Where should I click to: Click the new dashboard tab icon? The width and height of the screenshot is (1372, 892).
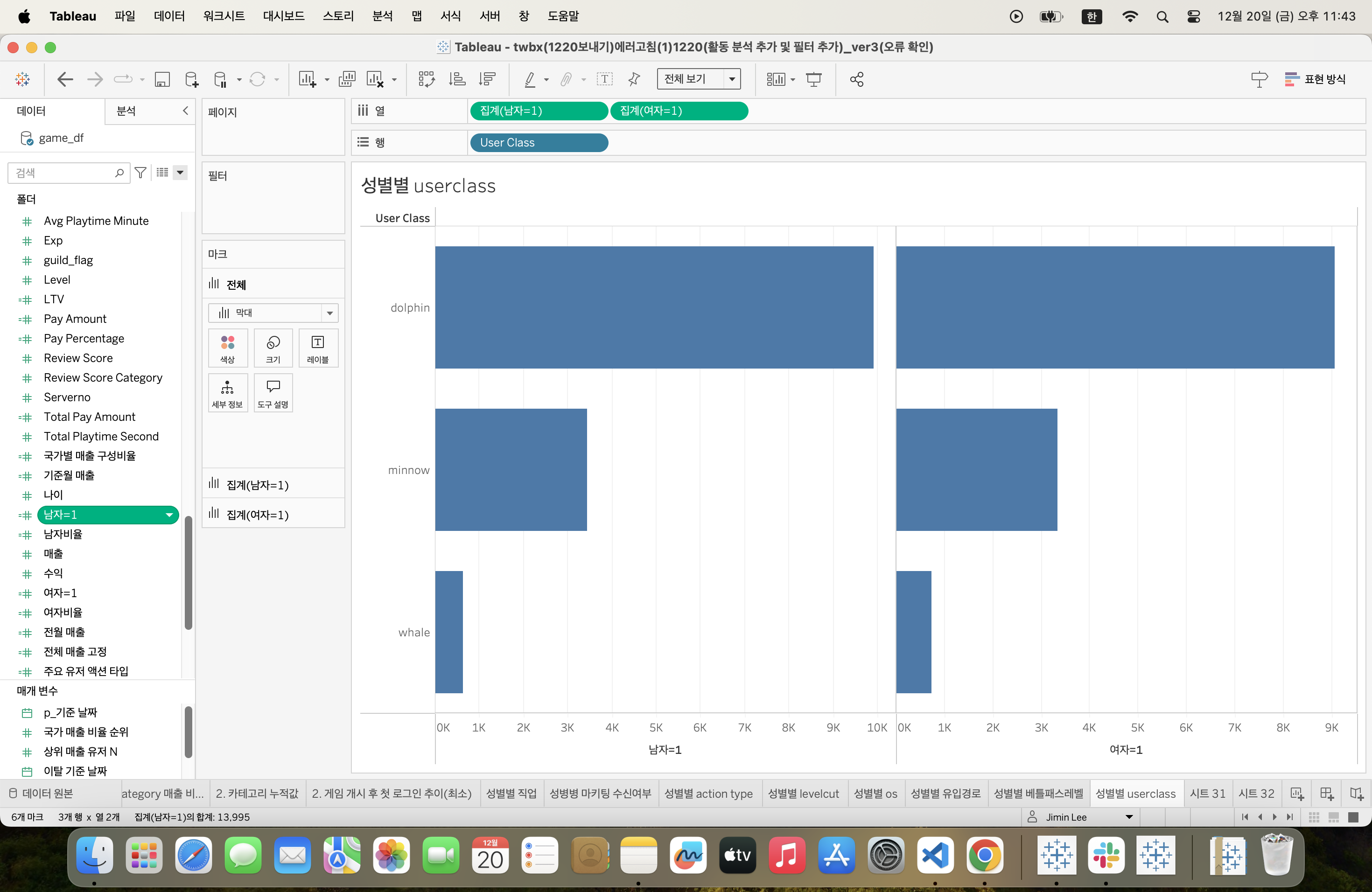pos(1326,794)
